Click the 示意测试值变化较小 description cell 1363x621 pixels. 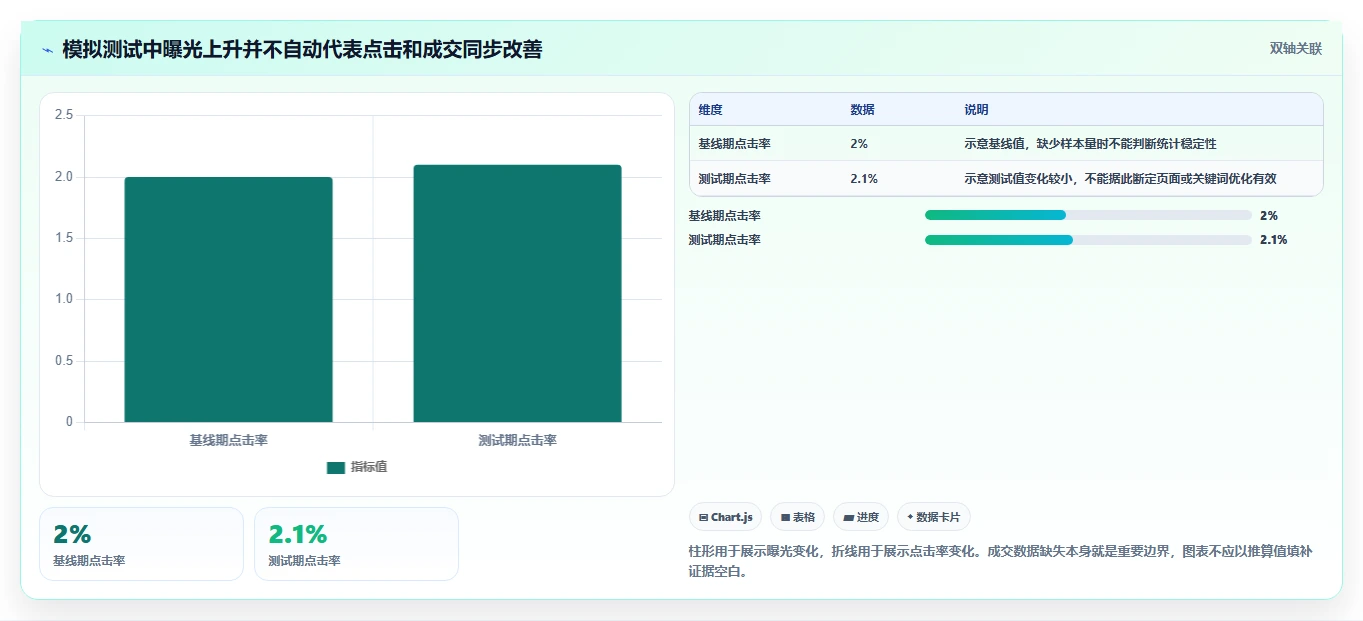(1121, 179)
